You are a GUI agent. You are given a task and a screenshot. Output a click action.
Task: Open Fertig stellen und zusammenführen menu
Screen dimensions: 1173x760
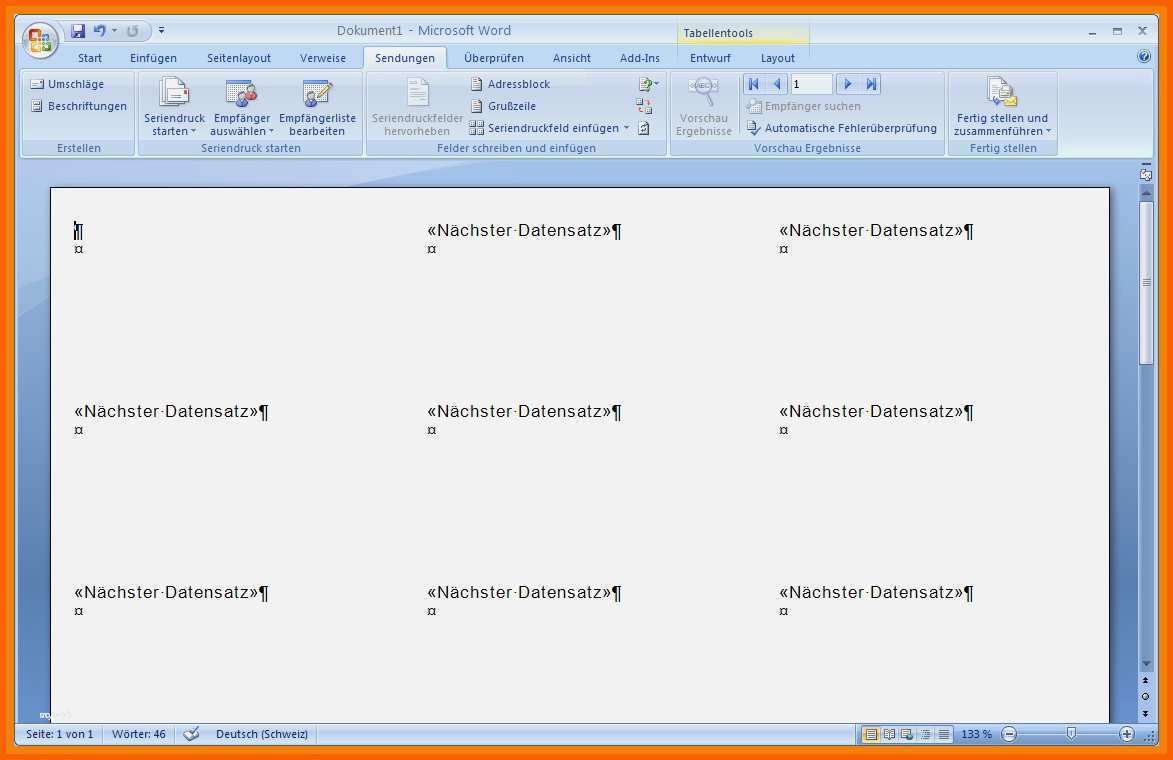pos(1002,106)
